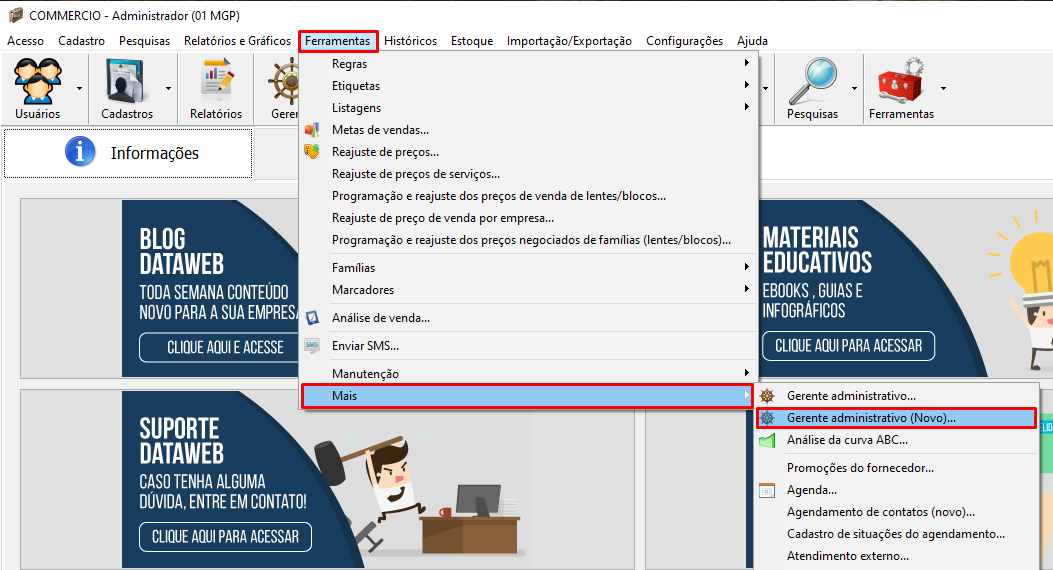This screenshot has height=570, width=1053.
Task: Select Enviar SMS menu entry
Action: coord(365,346)
